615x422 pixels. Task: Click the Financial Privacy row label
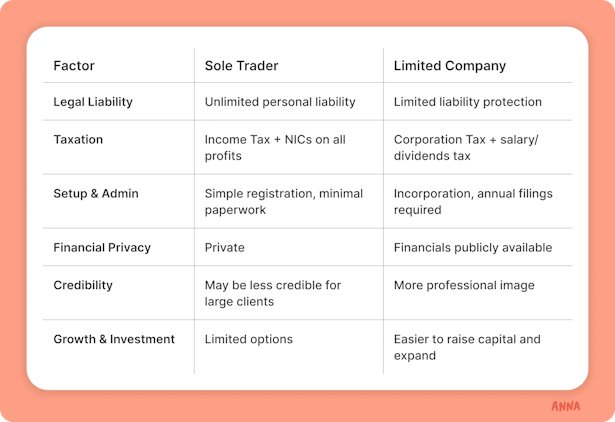[102, 248]
